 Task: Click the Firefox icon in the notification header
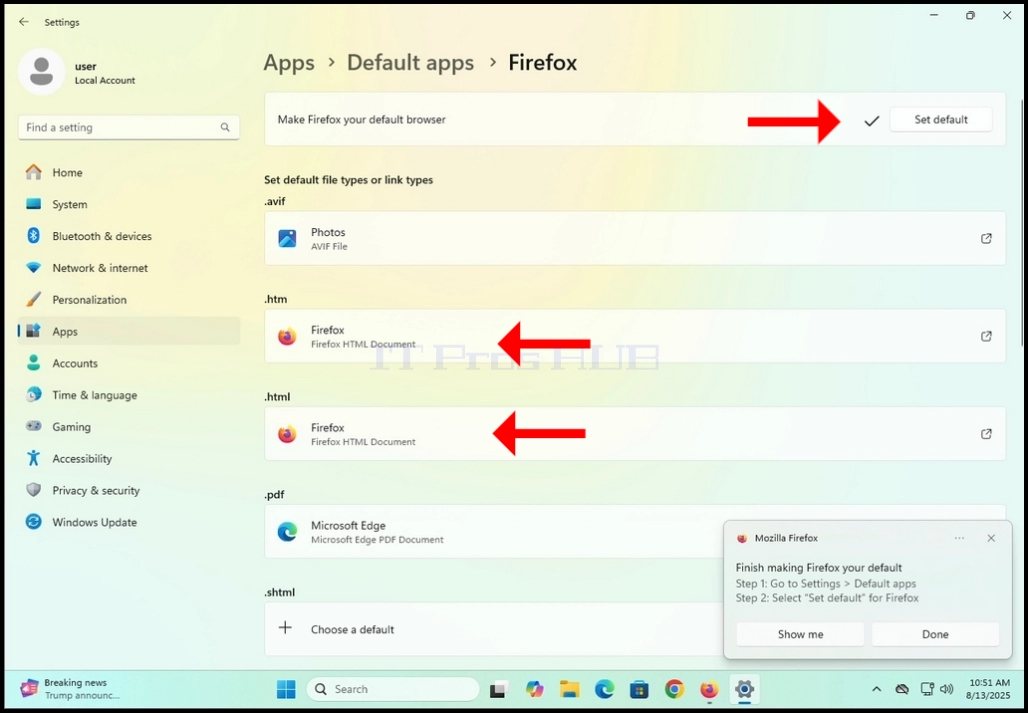[742, 539]
